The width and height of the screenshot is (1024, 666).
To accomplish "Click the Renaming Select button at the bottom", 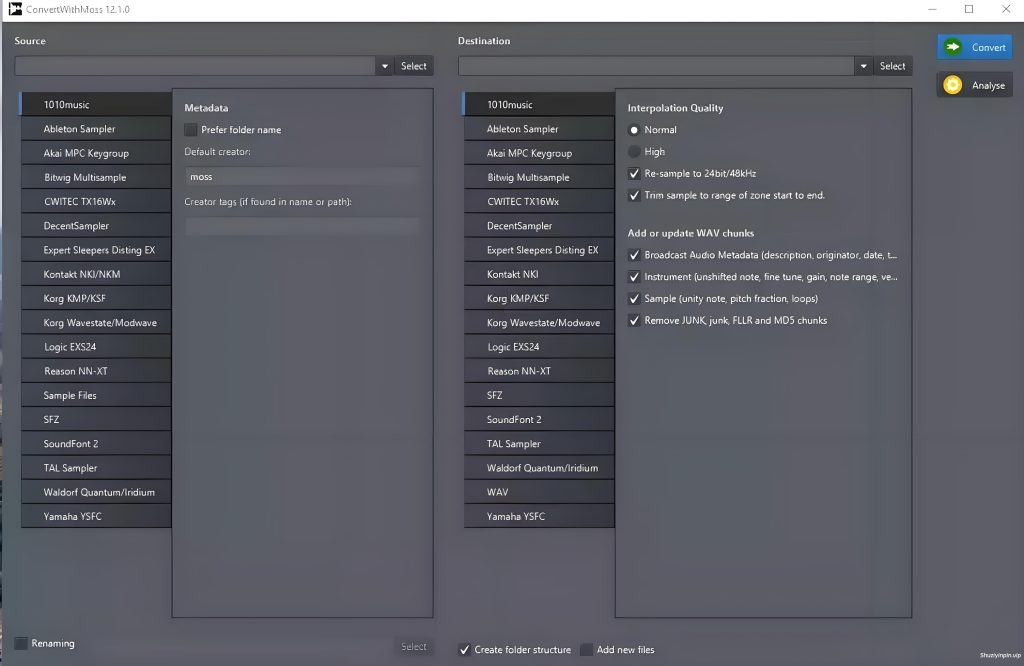I will tap(413, 646).
